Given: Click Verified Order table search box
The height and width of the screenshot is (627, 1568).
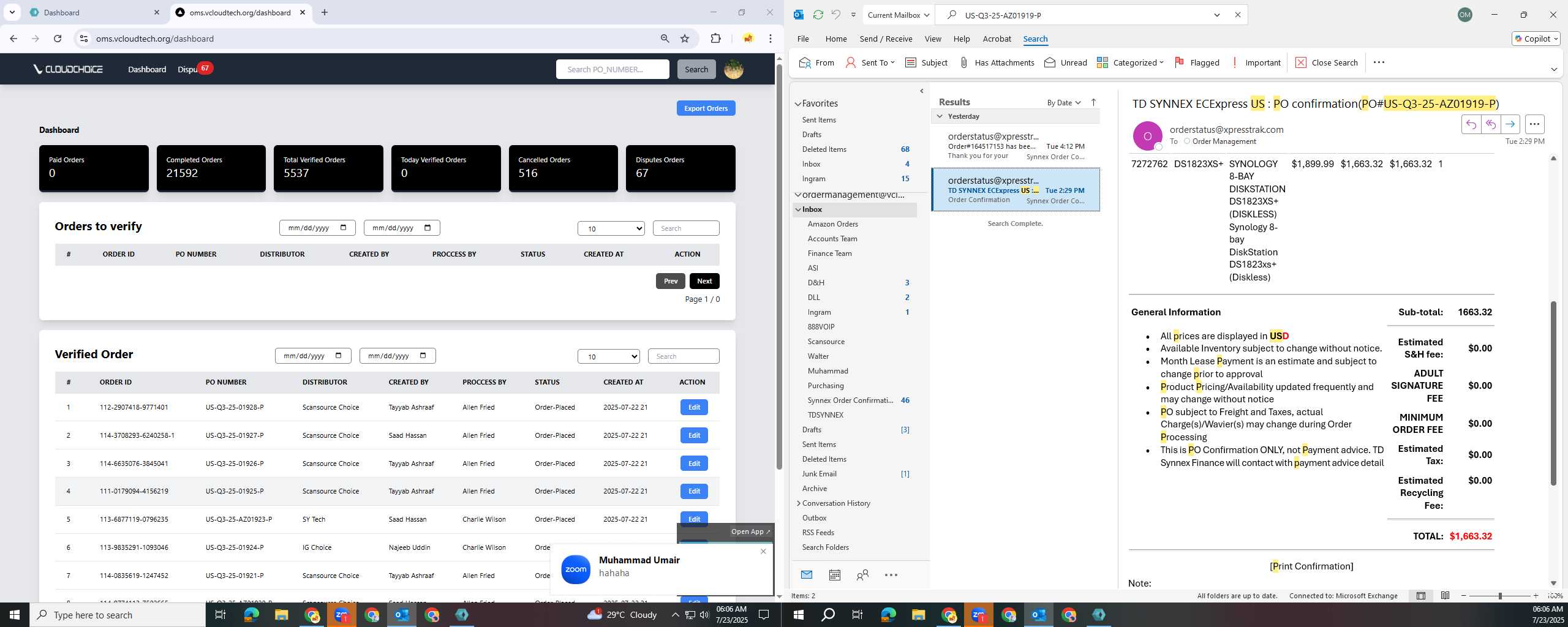Looking at the screenshot, I should (x=684, y=356).
